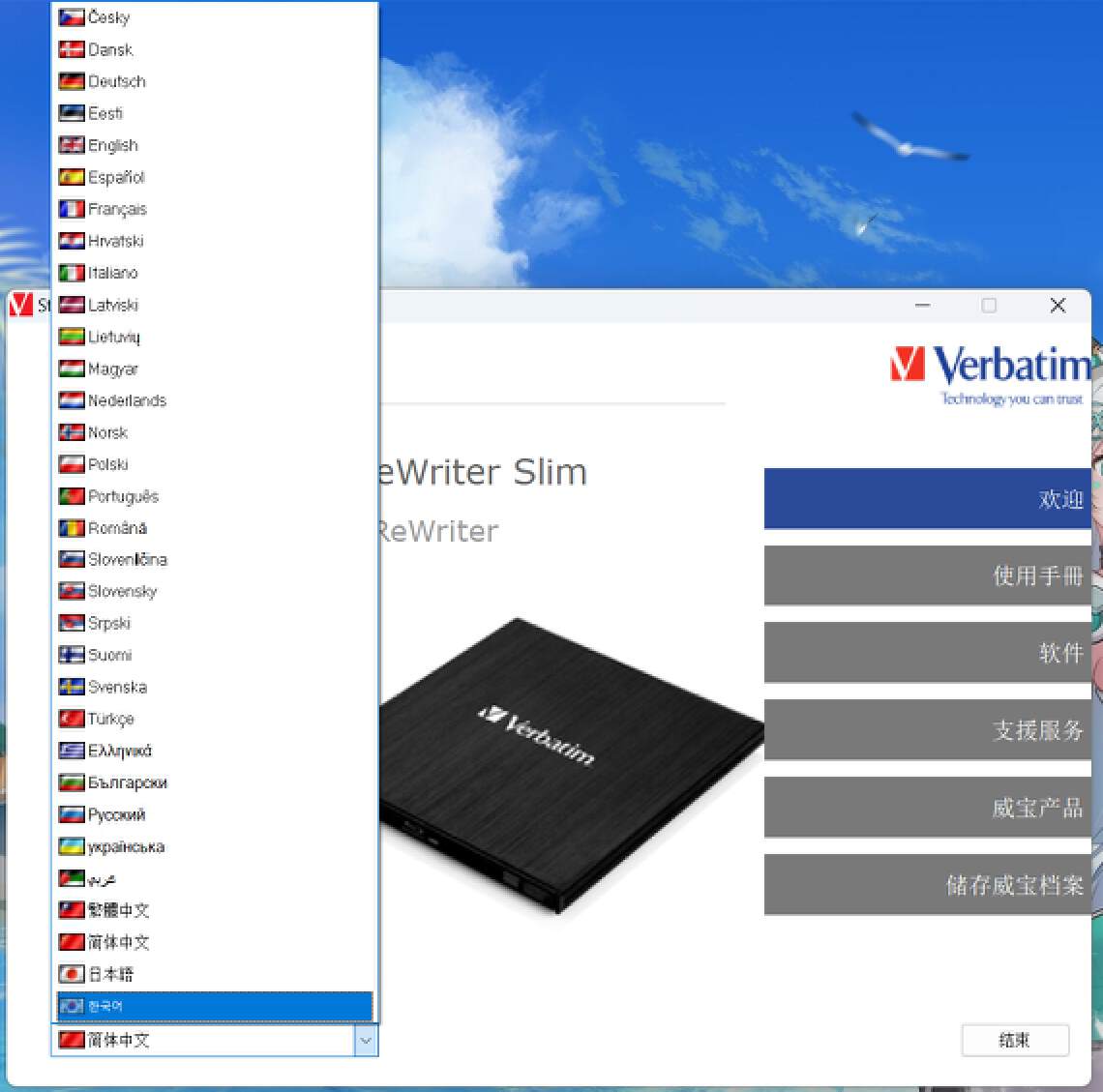Collapse the language combo box arrow
This screenshot has height=1092, width=1103.
click(365, 1041)
